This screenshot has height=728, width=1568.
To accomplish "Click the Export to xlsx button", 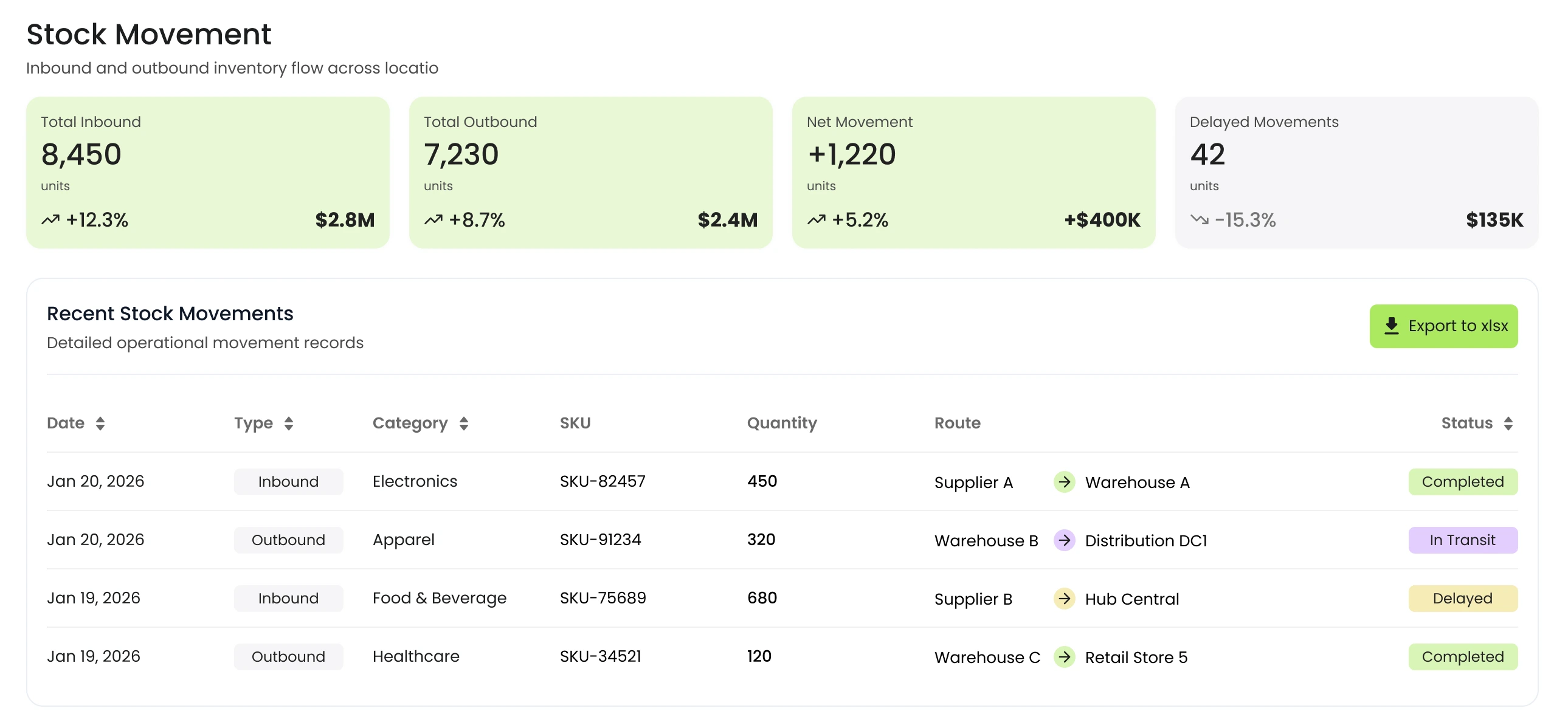I will [x=1444, y=326].
